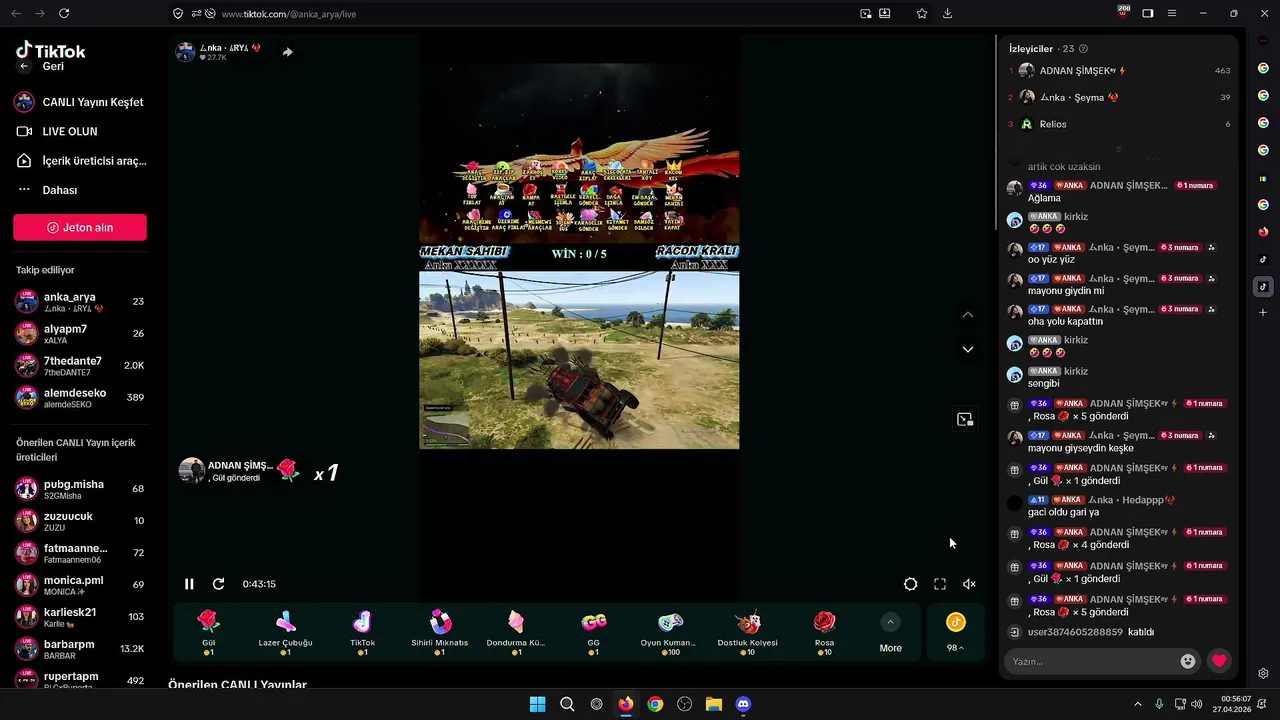Send the Sihirli Mıknatıs gift

(x=440, y=632)
